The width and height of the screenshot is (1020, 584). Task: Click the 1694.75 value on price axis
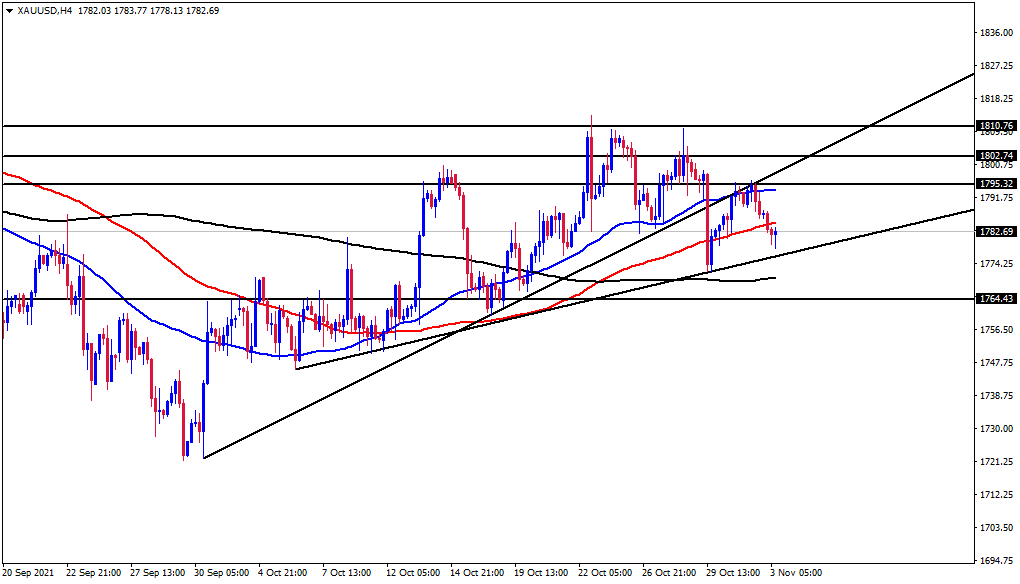pos(997,561)
